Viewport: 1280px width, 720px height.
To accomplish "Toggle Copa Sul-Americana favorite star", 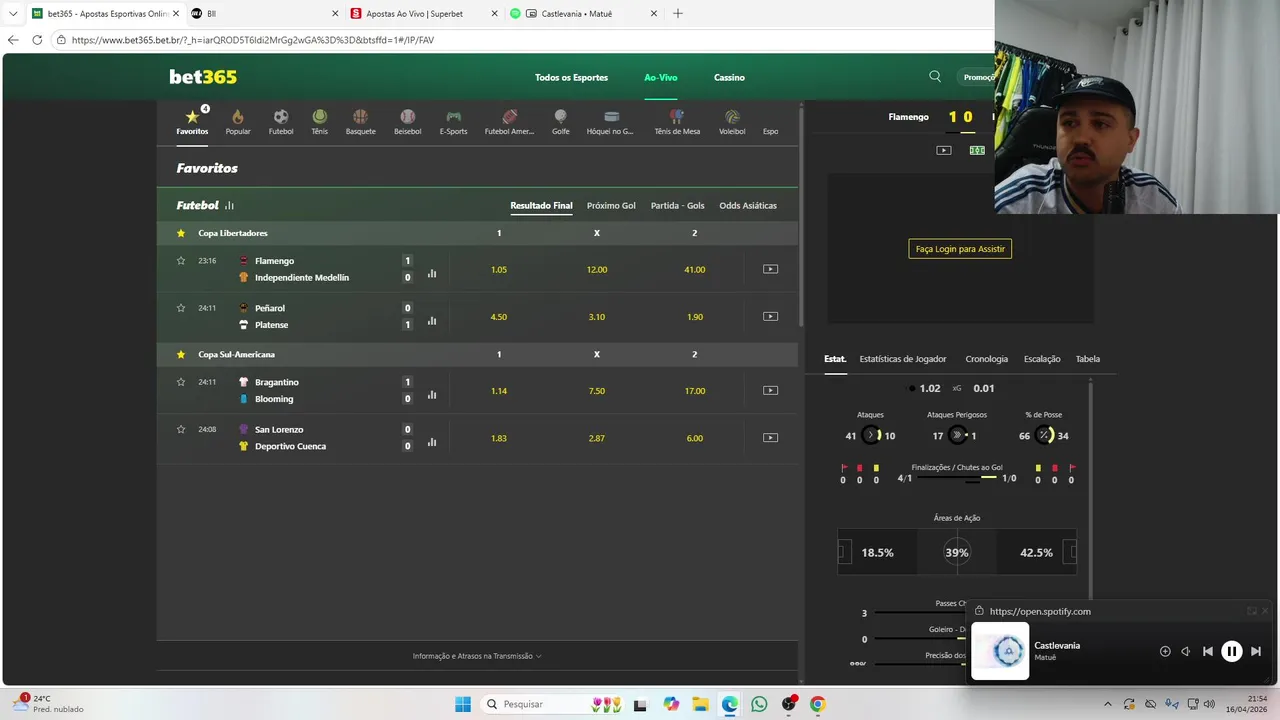I will click(181, 354).
